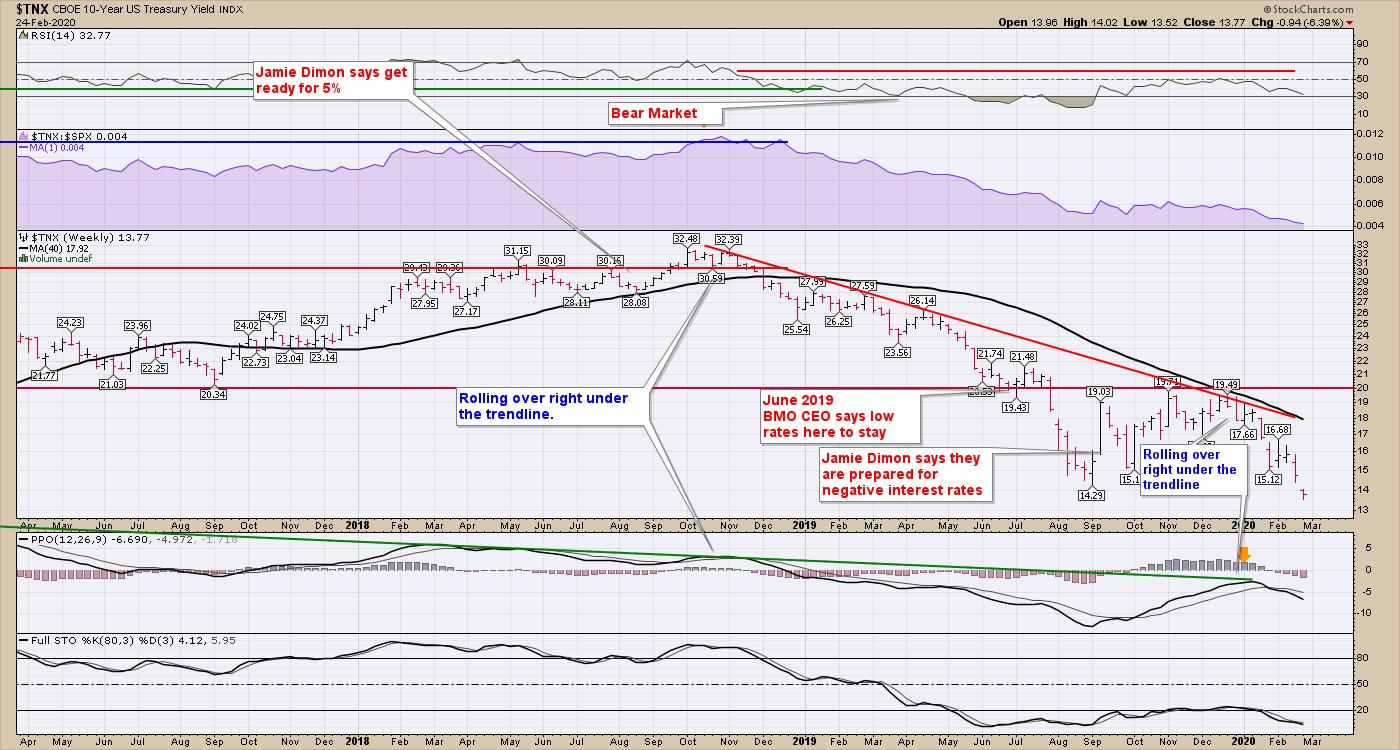Click the 'Rolling over right under the trendline.' note

[x=543, y=406]
